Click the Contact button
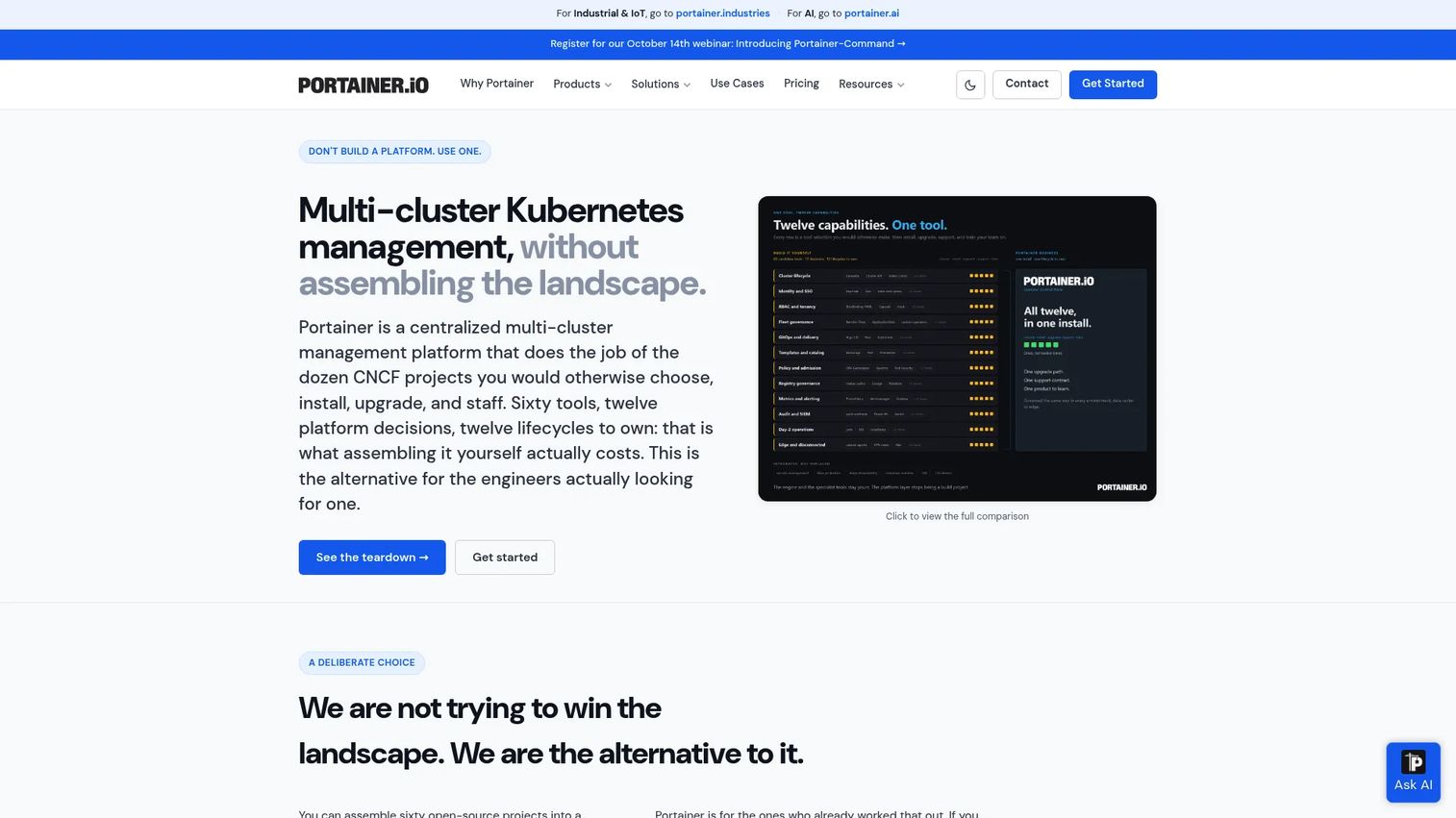Screen dimensions: 1456x818 click(x=1027, y=85)
